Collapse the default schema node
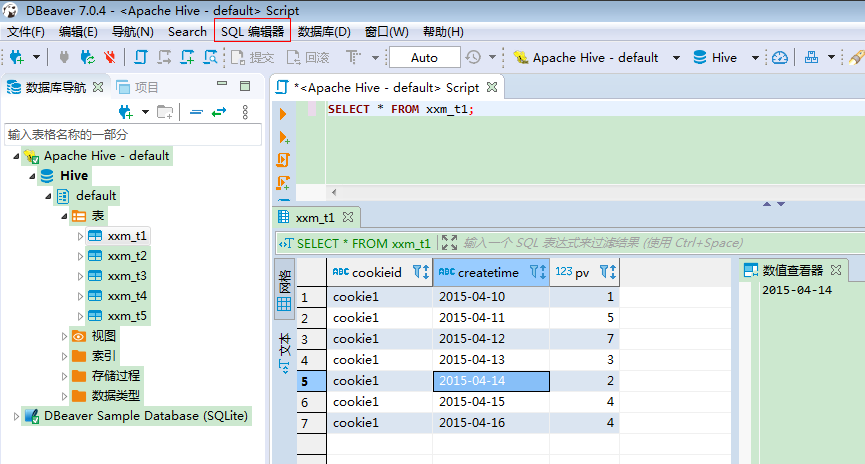 pyautogui.click(x=48, y=196)
